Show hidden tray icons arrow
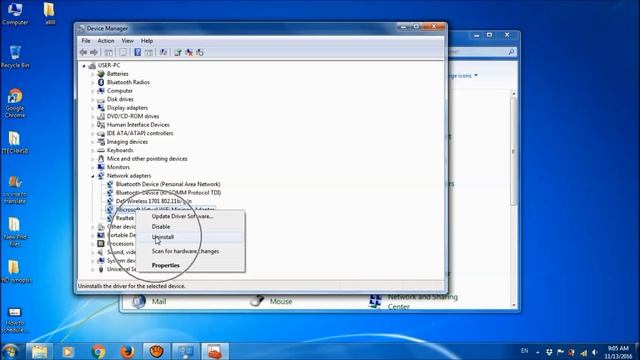The image size is (640, 360). pos(538,352)
